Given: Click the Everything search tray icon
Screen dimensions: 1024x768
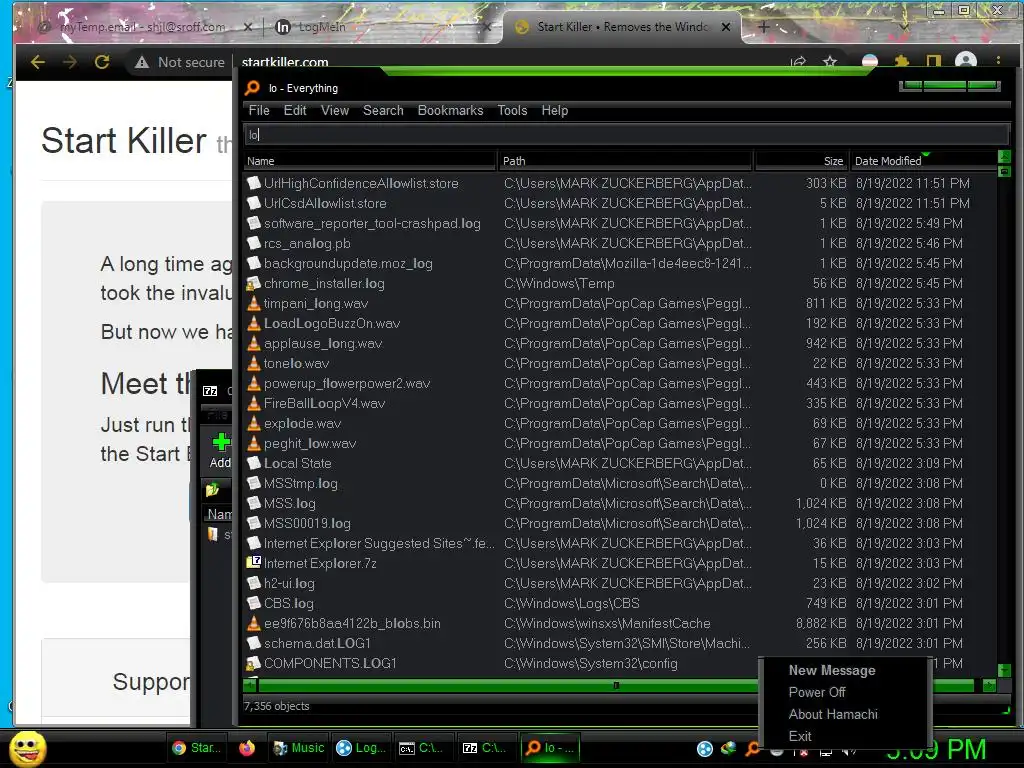Looking at the screenshot, I should (x=752, y=748).
